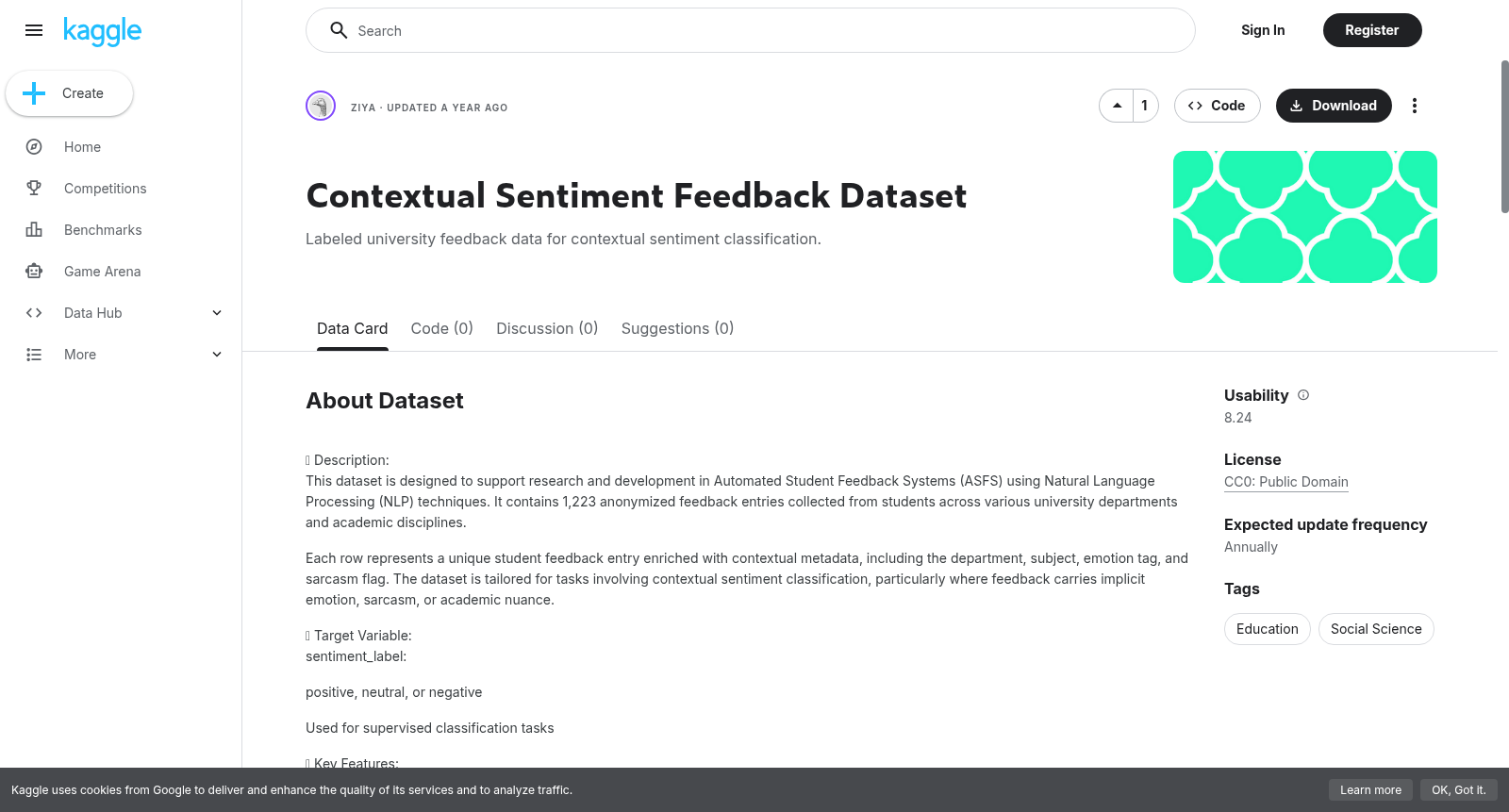Click the Kaggle logo
The image size is (1509, 812).
point(102,31)
